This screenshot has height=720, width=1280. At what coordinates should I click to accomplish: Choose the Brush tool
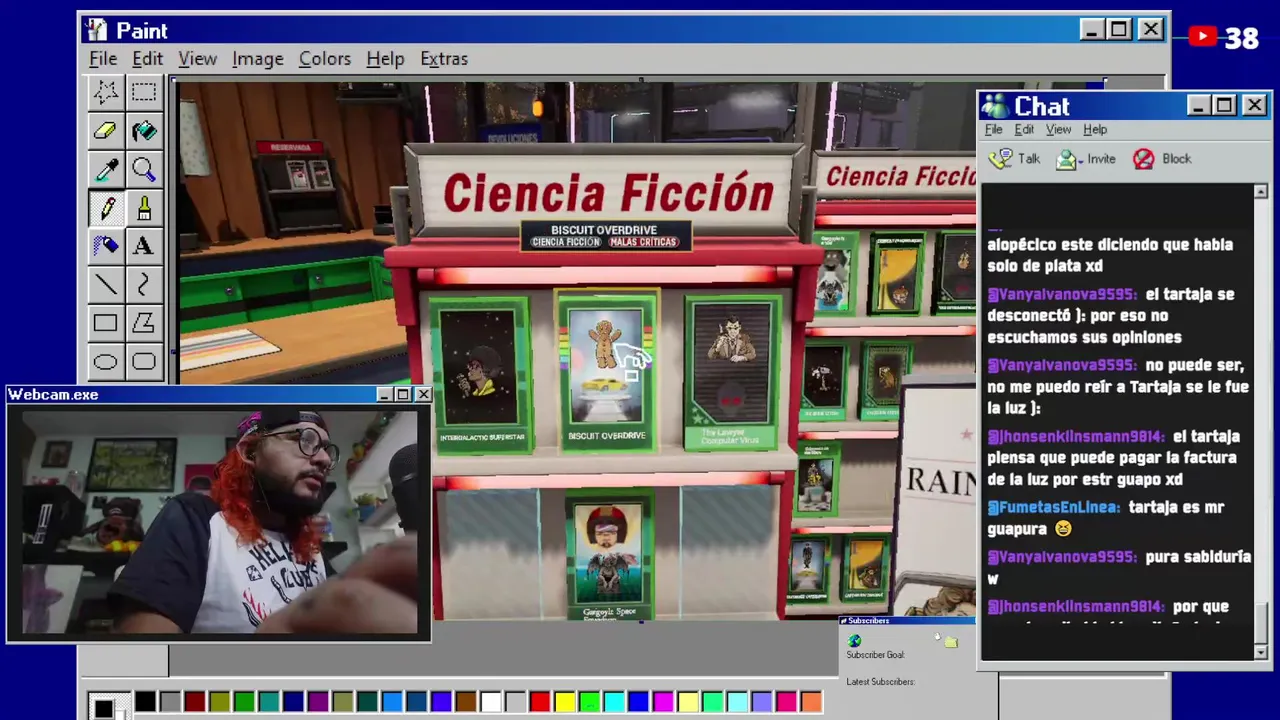(143, 207)
